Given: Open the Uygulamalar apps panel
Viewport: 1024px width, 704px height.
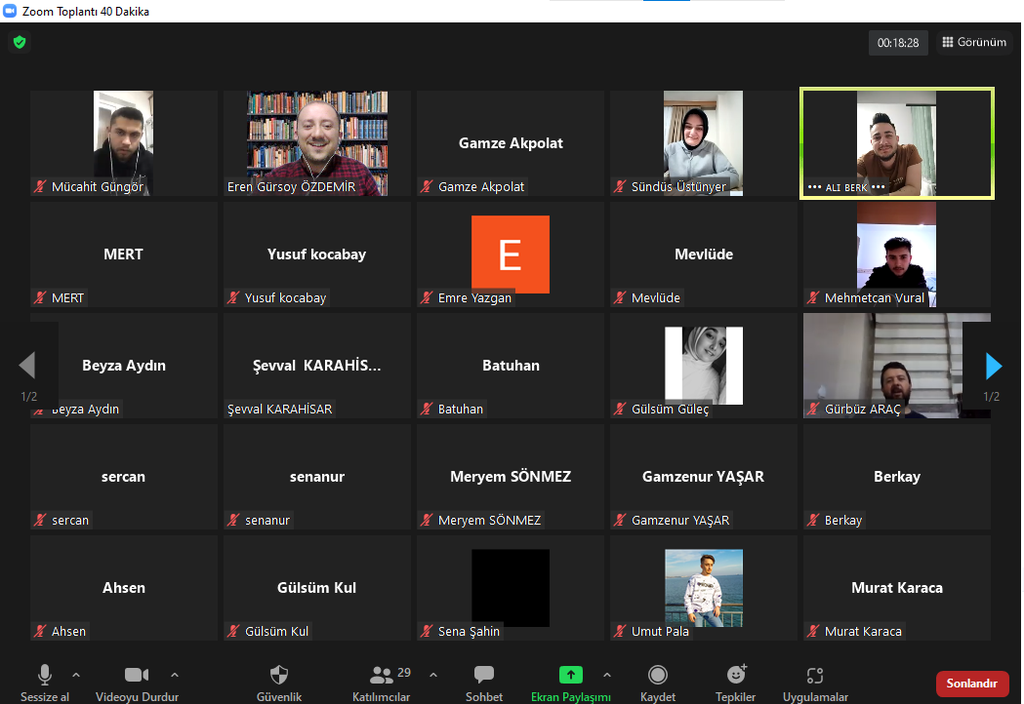Looking at the screenshot, I should click(x=815, y=683).
